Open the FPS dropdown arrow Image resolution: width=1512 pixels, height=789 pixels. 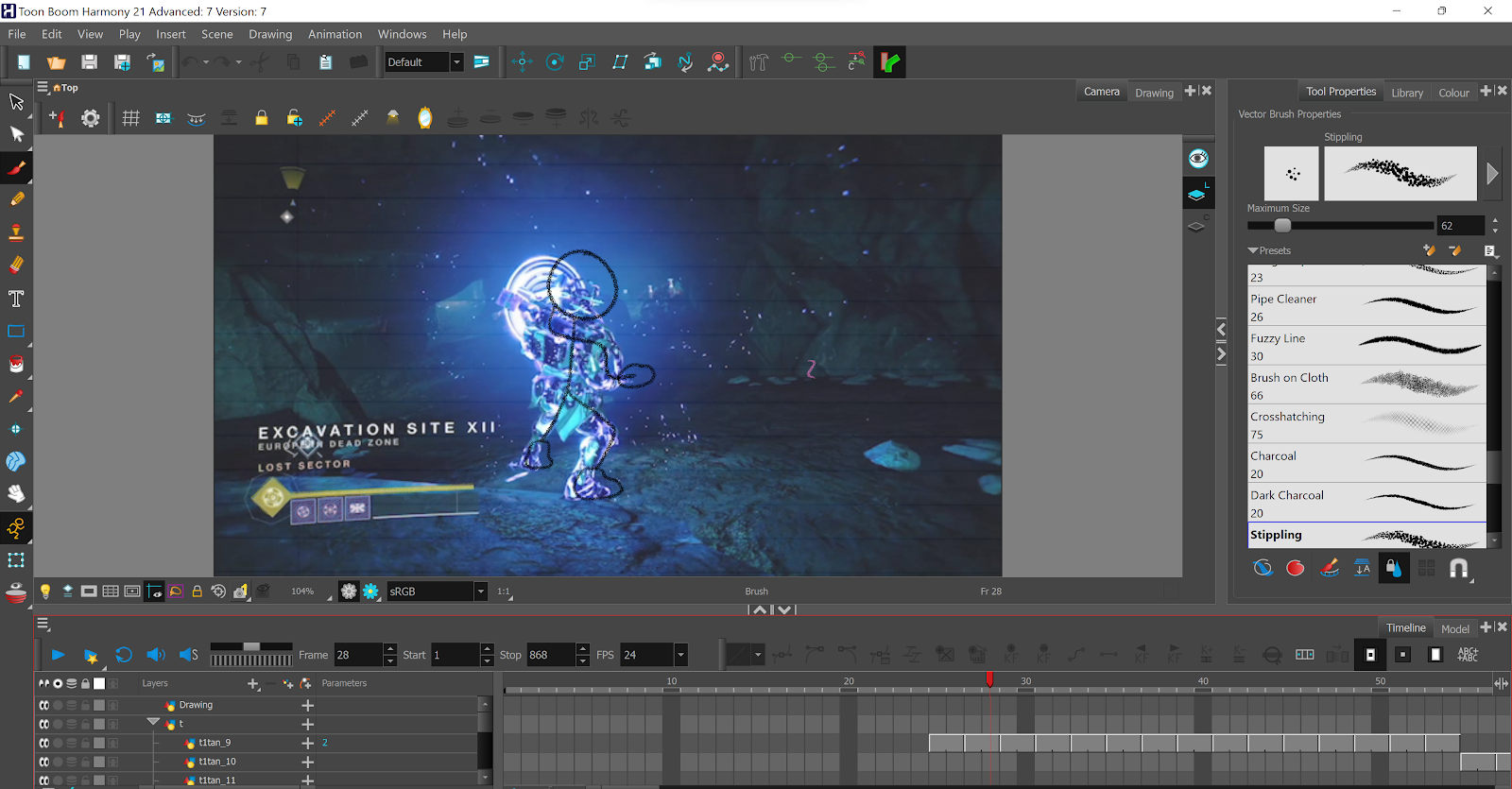coord(680,655)
